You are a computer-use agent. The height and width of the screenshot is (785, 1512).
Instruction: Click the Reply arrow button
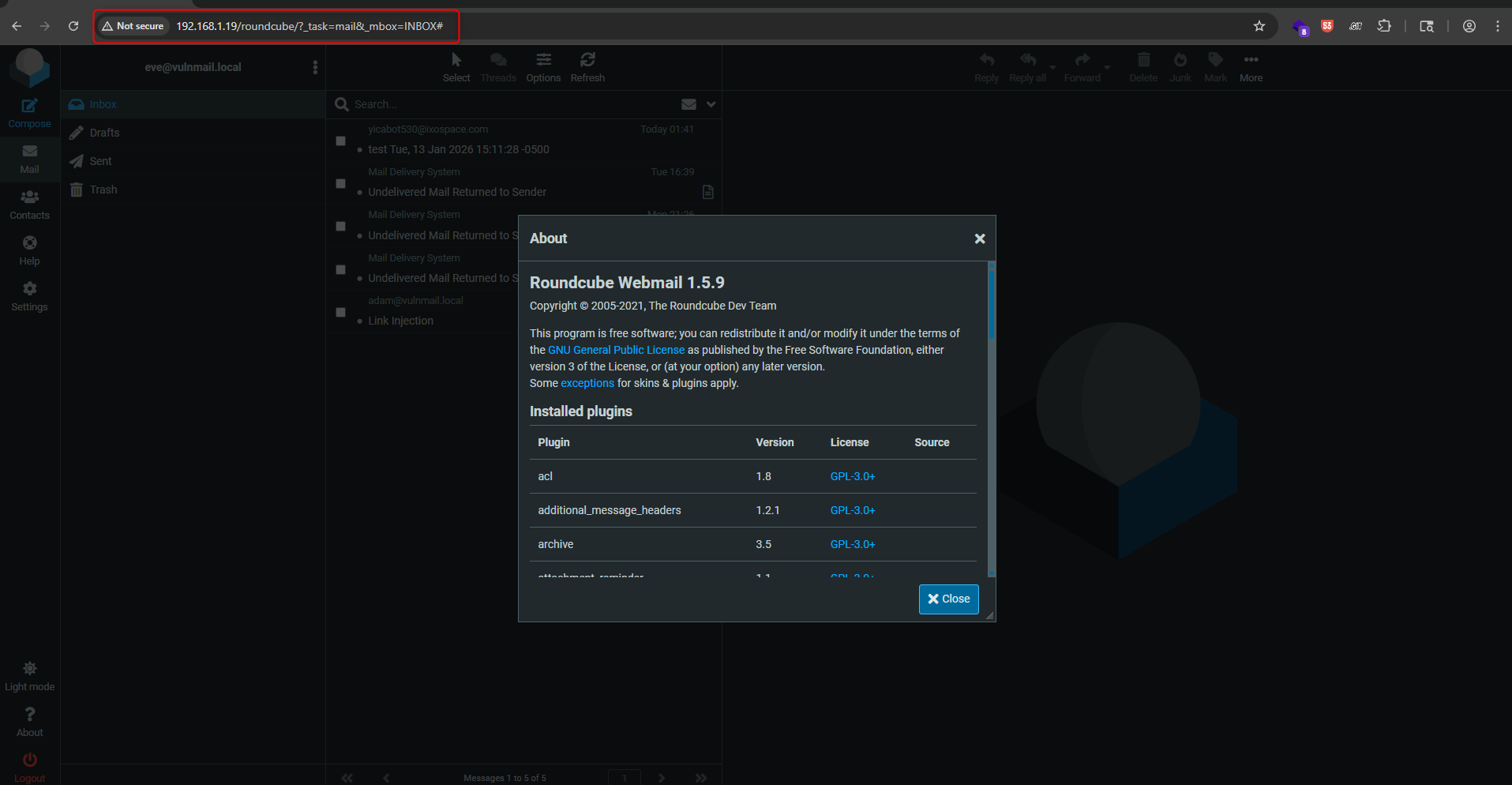(x=986, y=67)
